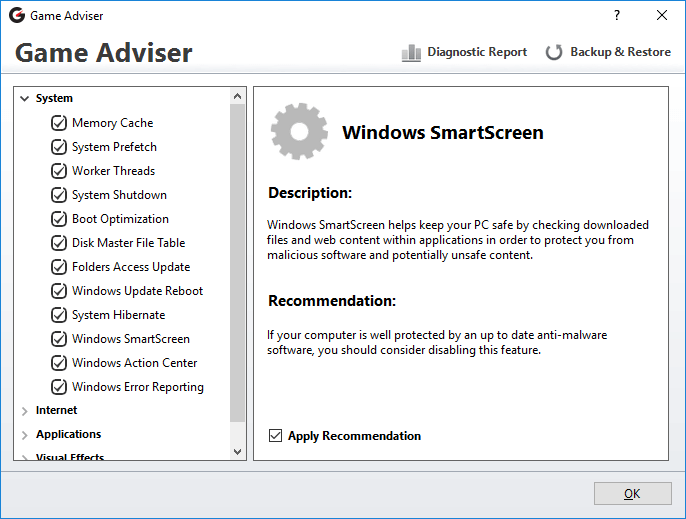Click the OK button
The width and height of the screenshot is (686, 519).
[632, 494]
